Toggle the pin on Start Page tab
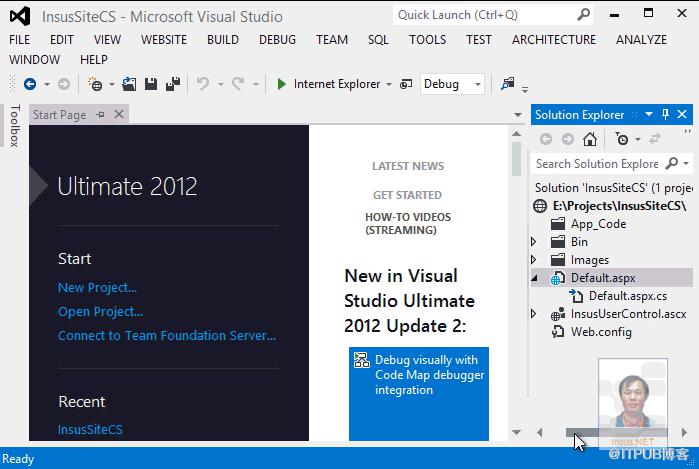 tap(101, 115)
